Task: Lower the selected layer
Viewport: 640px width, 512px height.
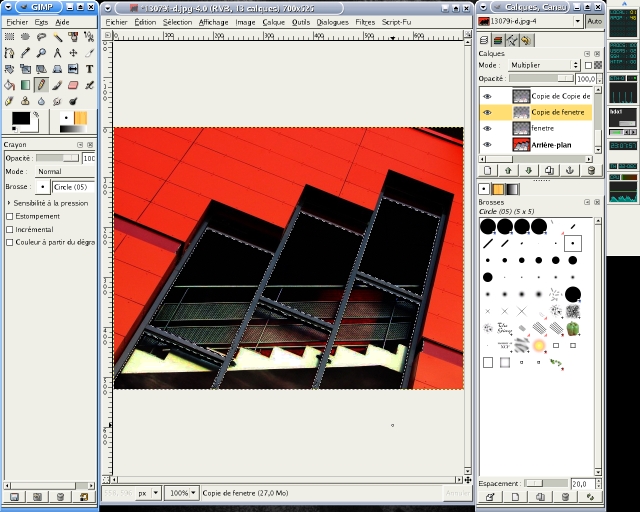Action: [529, 170]
